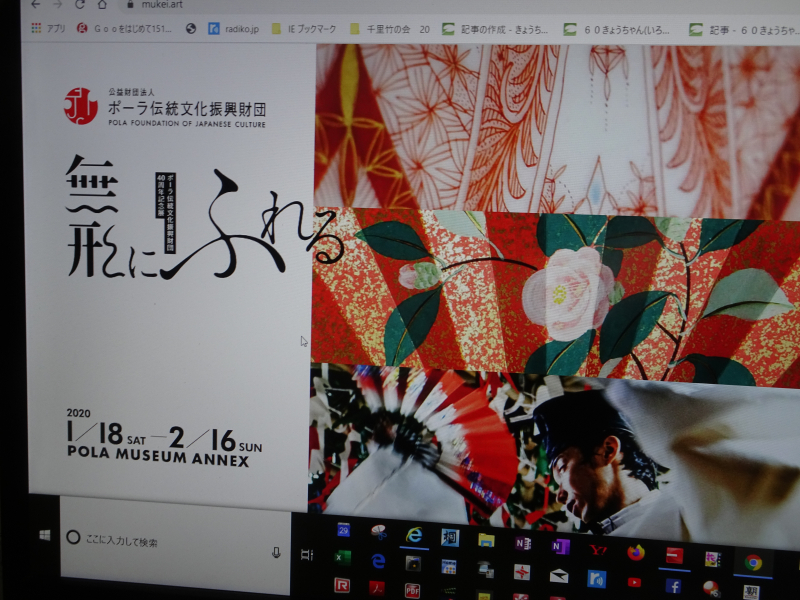Switch to Google Chrome taskbar icon
Screen dimensions: 800x600
(x=753, y=562)
